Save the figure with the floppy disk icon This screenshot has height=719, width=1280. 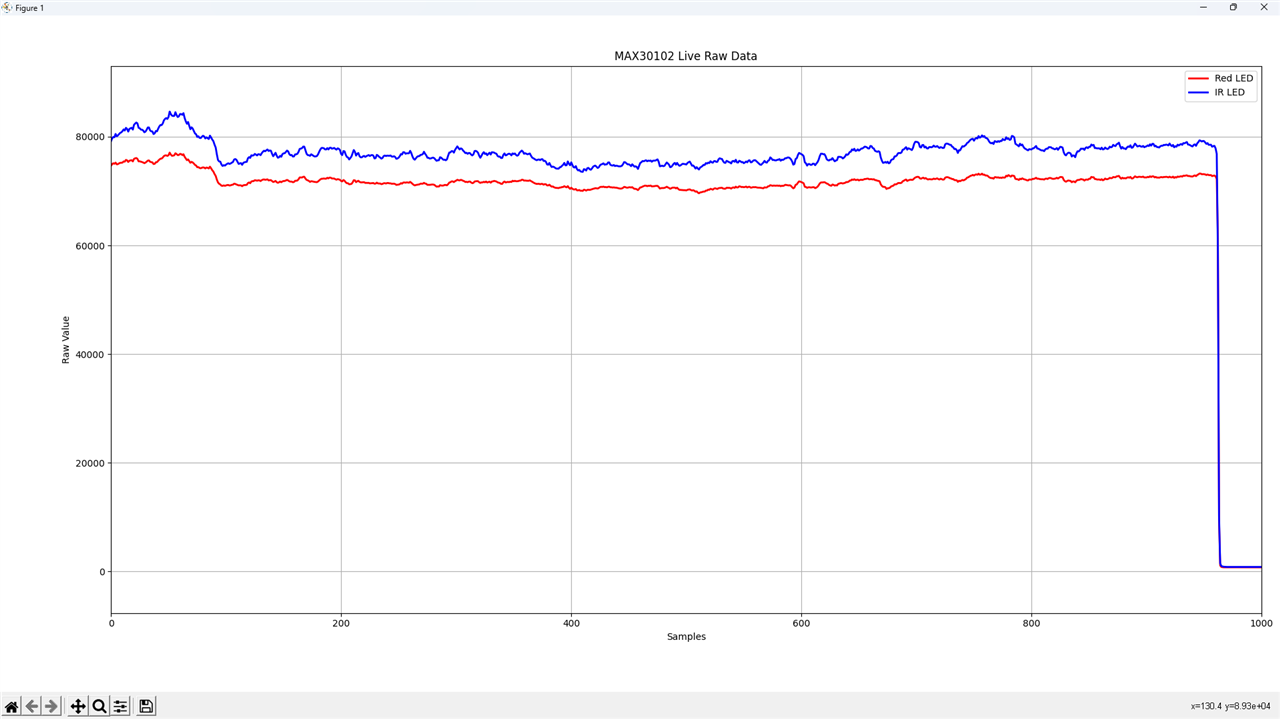pyautogui.click(x=146, y=706)
